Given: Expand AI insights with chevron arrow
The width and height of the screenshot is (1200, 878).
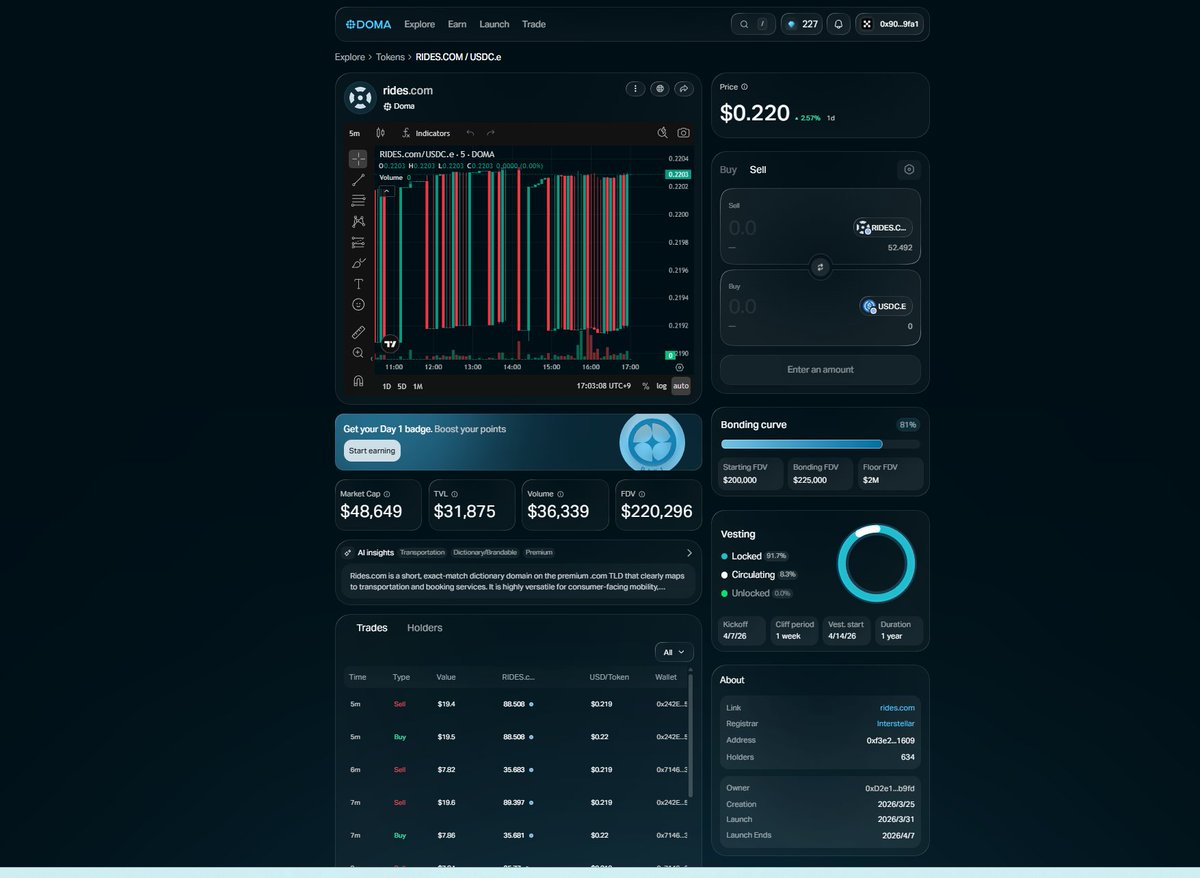Looking at the screenshot, I should (689, 553).
